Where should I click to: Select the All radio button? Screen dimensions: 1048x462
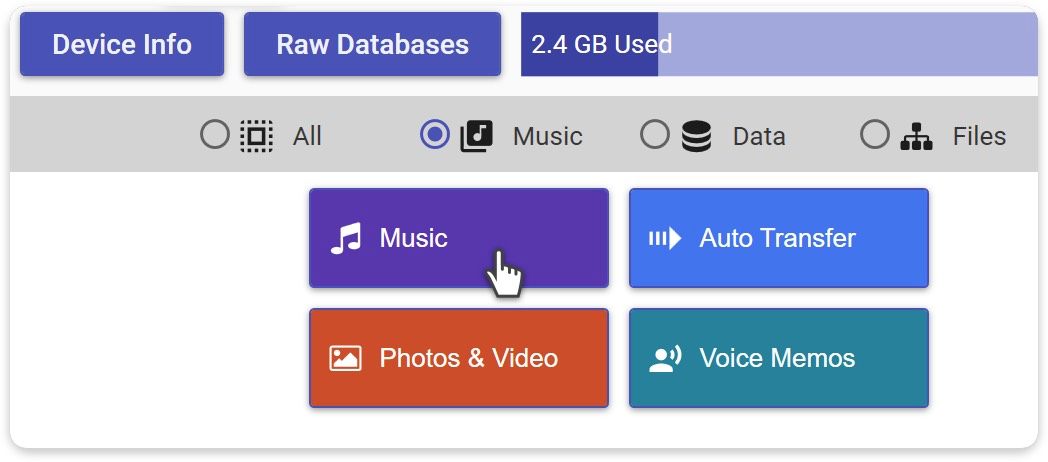pos(215,135)
